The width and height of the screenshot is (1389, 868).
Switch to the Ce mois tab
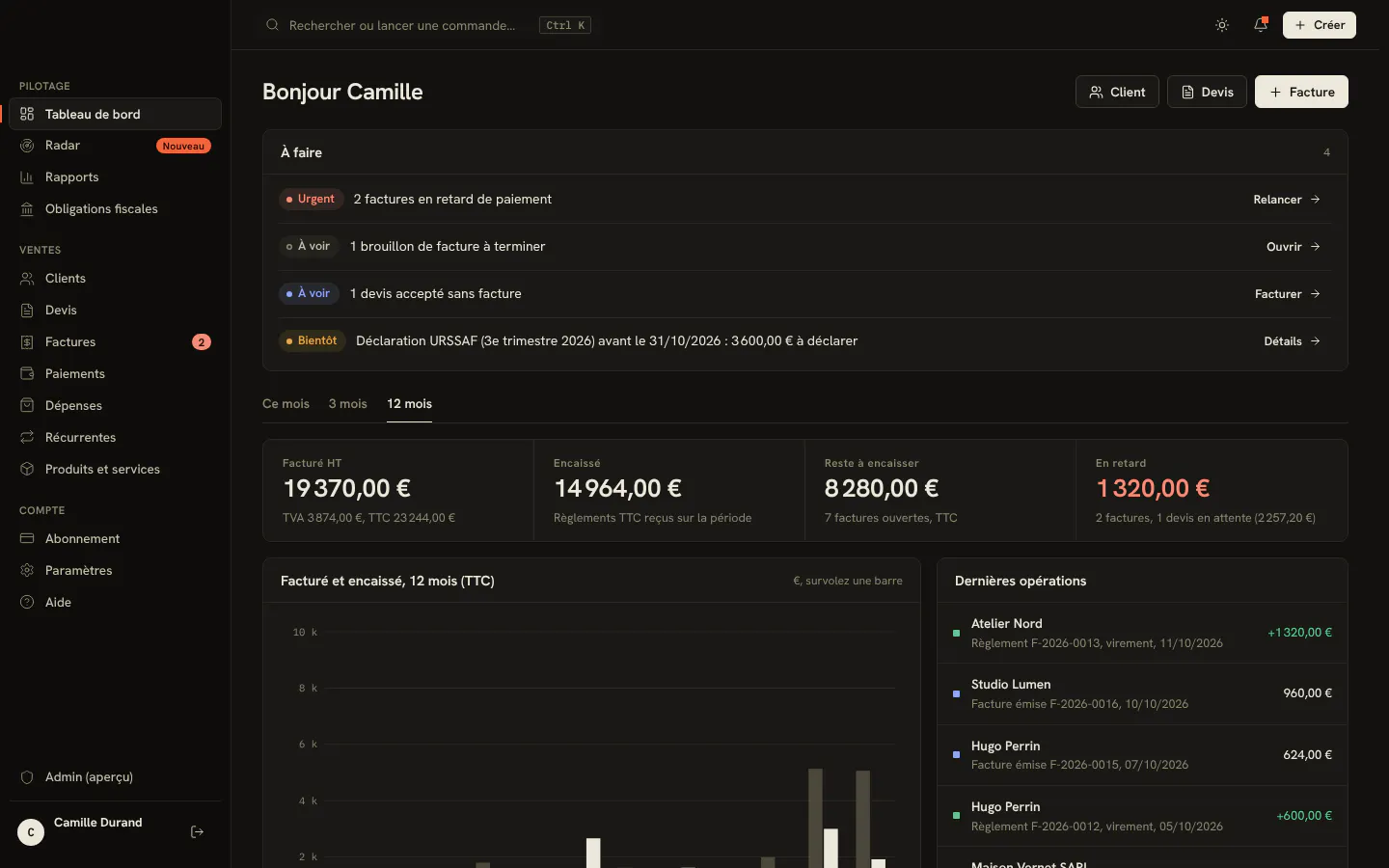pyautogui.click(x=286, y=404)
